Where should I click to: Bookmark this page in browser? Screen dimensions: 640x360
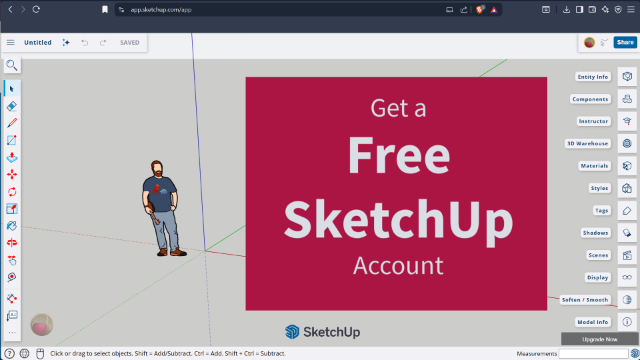point(105,9)
